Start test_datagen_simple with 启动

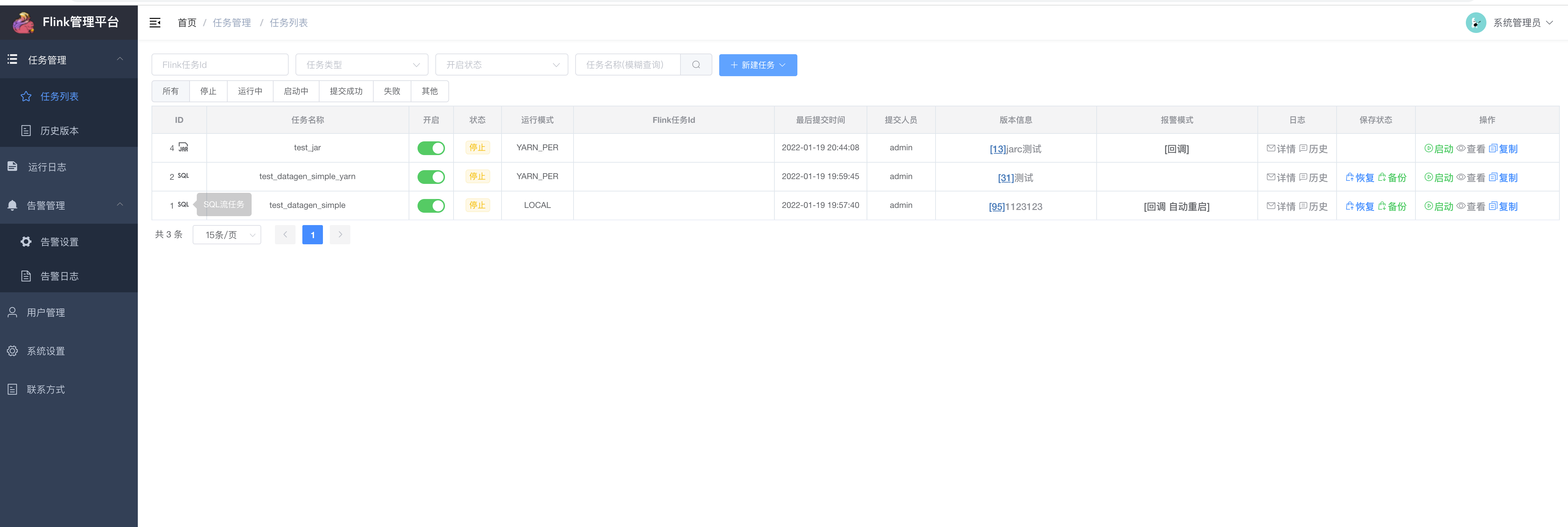coord(1439,206)
